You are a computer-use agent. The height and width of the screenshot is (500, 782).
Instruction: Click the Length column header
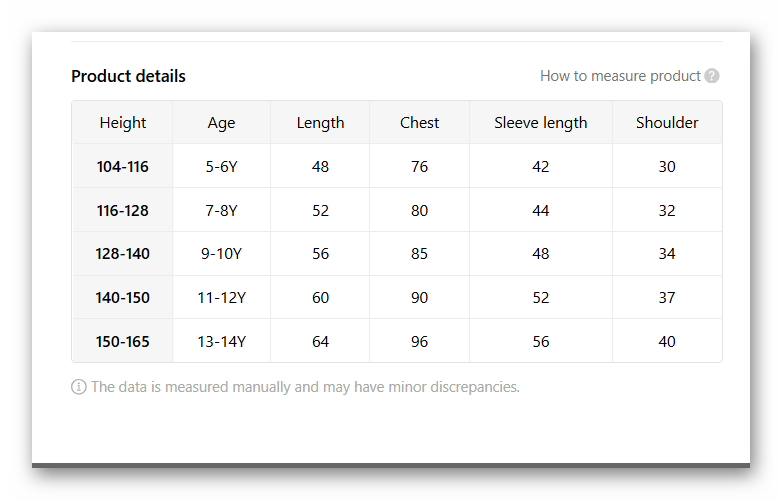[320, 123]
